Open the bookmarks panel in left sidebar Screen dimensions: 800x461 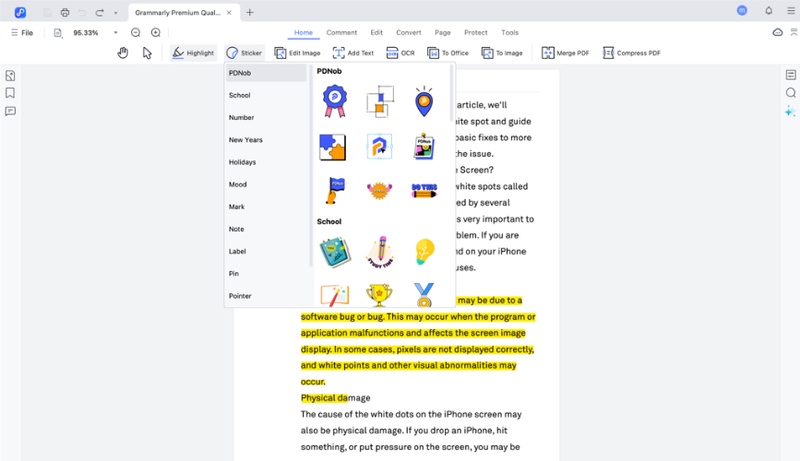(10, 93)
